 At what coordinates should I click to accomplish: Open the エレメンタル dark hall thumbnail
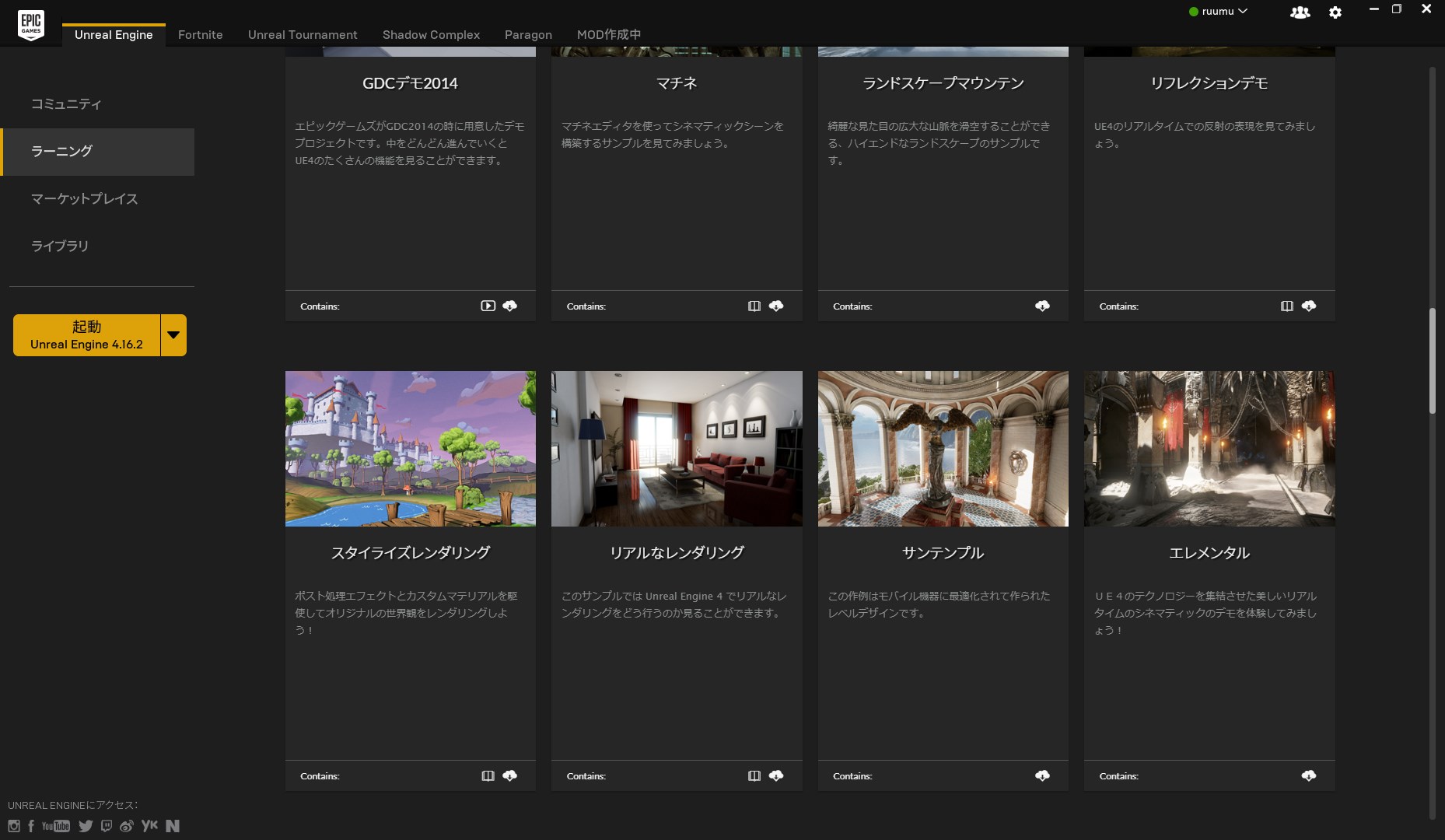(1209, 449)
